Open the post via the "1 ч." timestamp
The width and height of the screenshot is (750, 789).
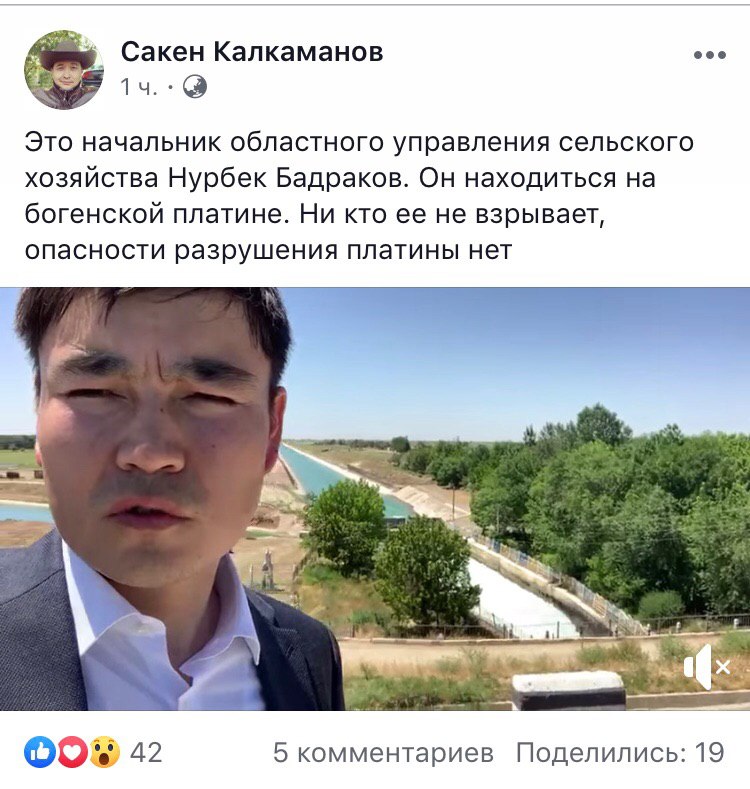pyautogui.click(x=139, y=87)
